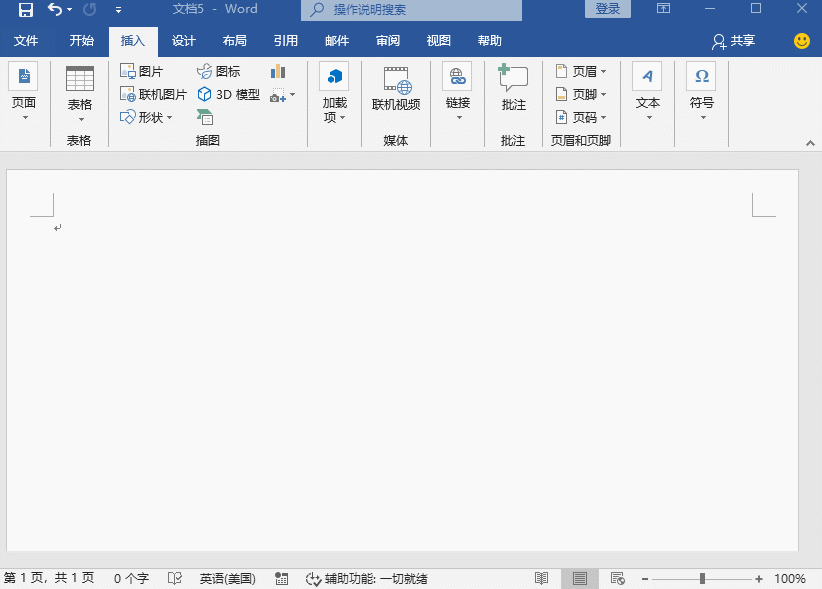Open 联机视频 online video

click(x=396, y=87)
